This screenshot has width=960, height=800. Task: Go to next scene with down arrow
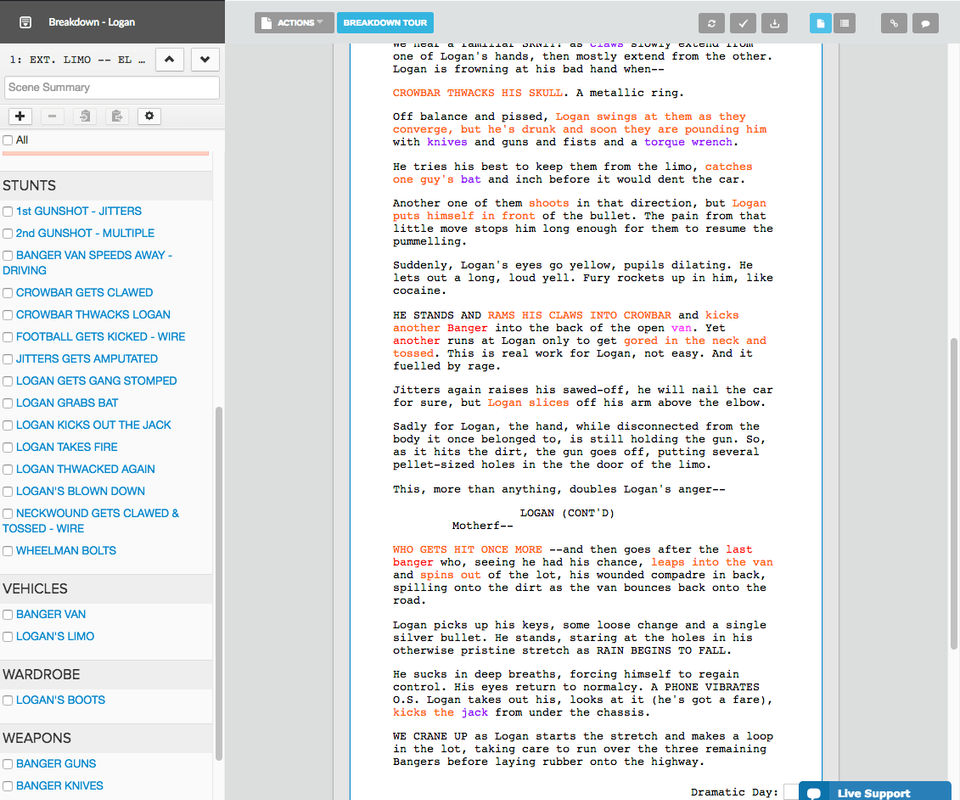[x=205, y=59]
